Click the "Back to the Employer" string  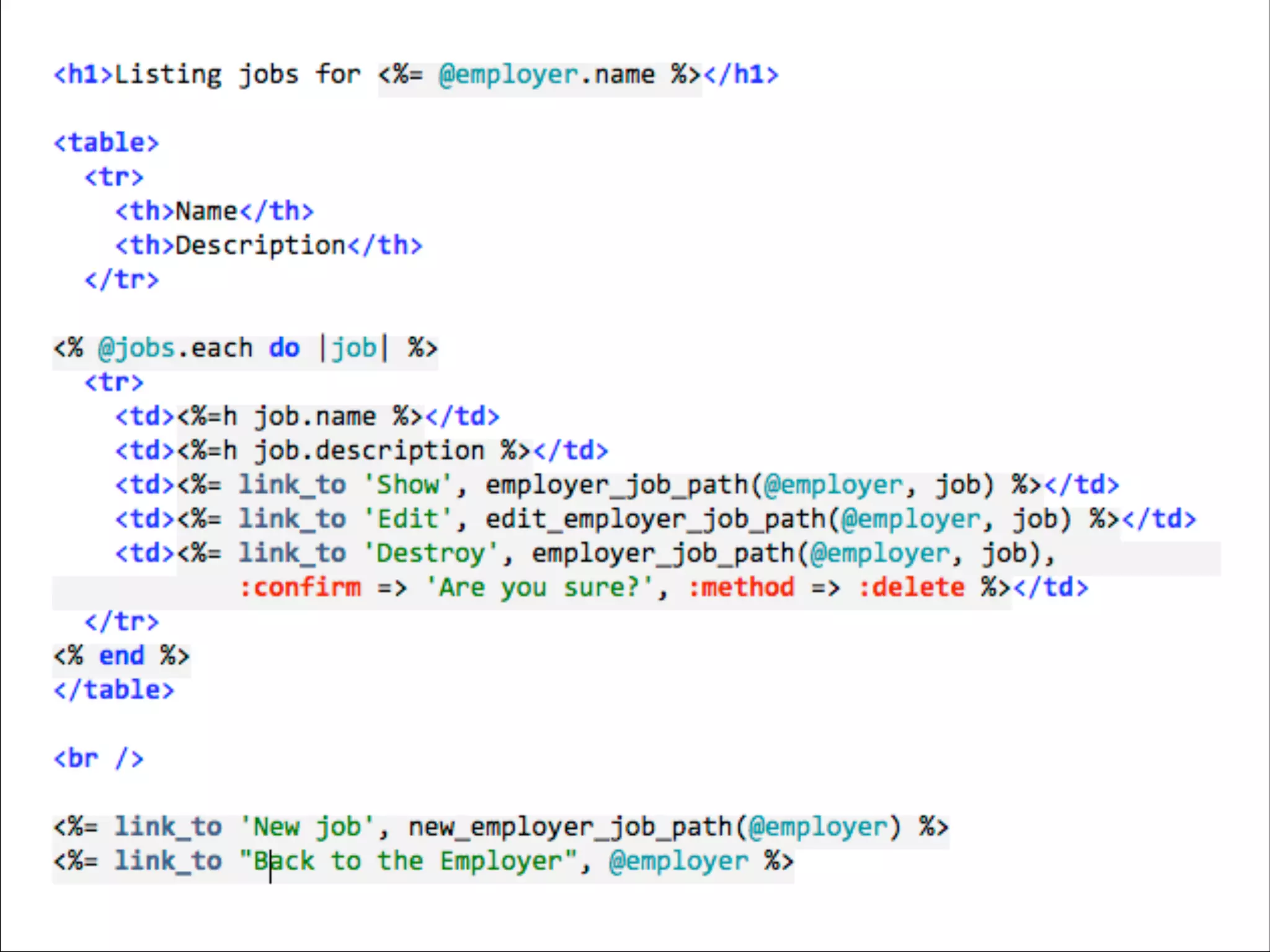tap(408, 861)
